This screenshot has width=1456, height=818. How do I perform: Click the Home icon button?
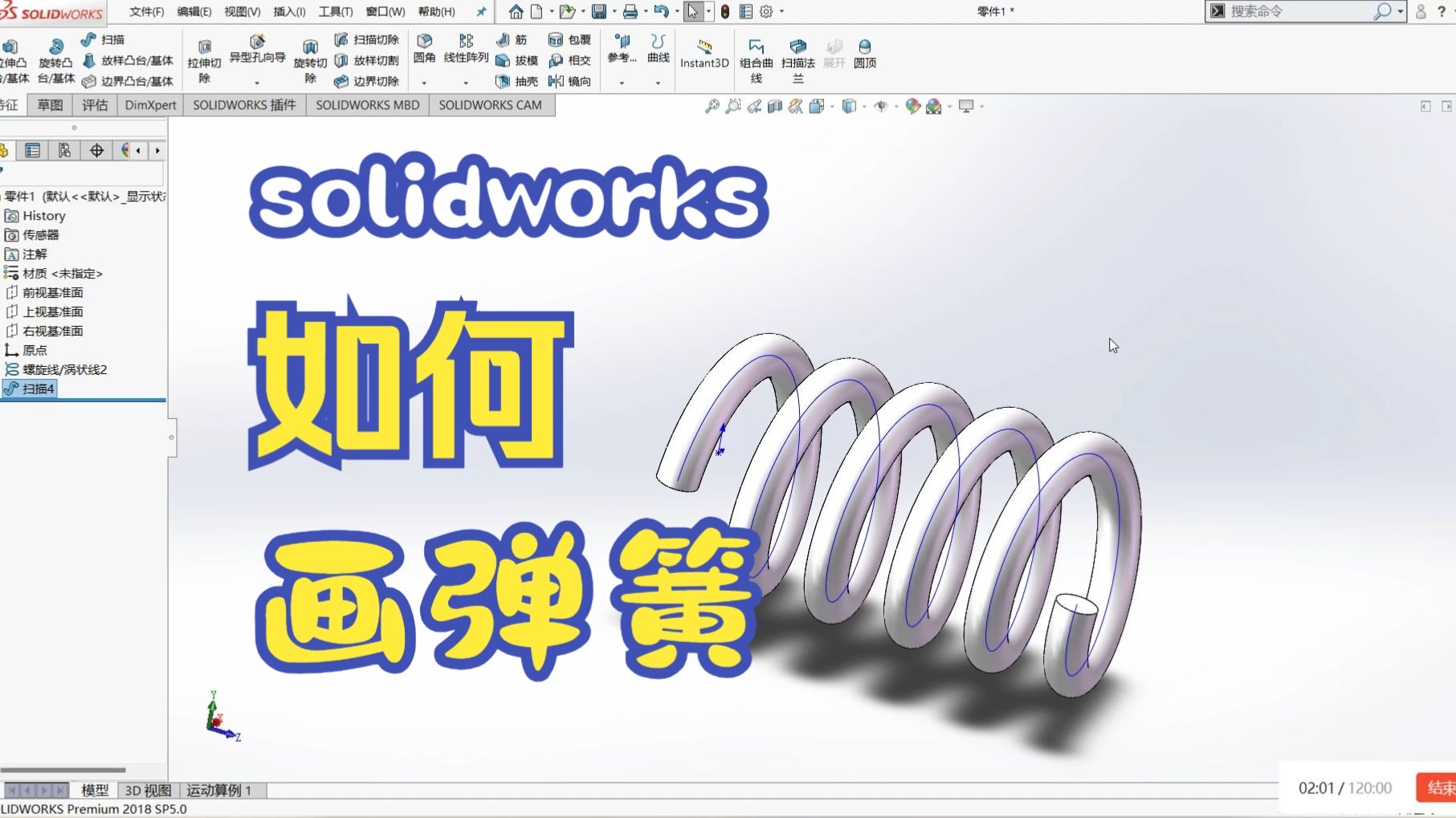(x=516, y=11)
